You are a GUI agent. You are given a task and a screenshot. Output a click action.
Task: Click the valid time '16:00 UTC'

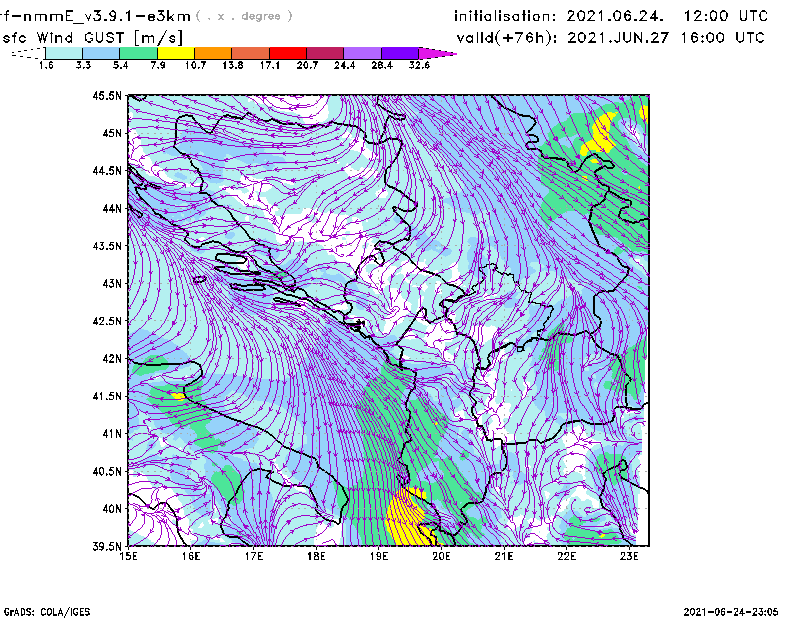point(723,38)
